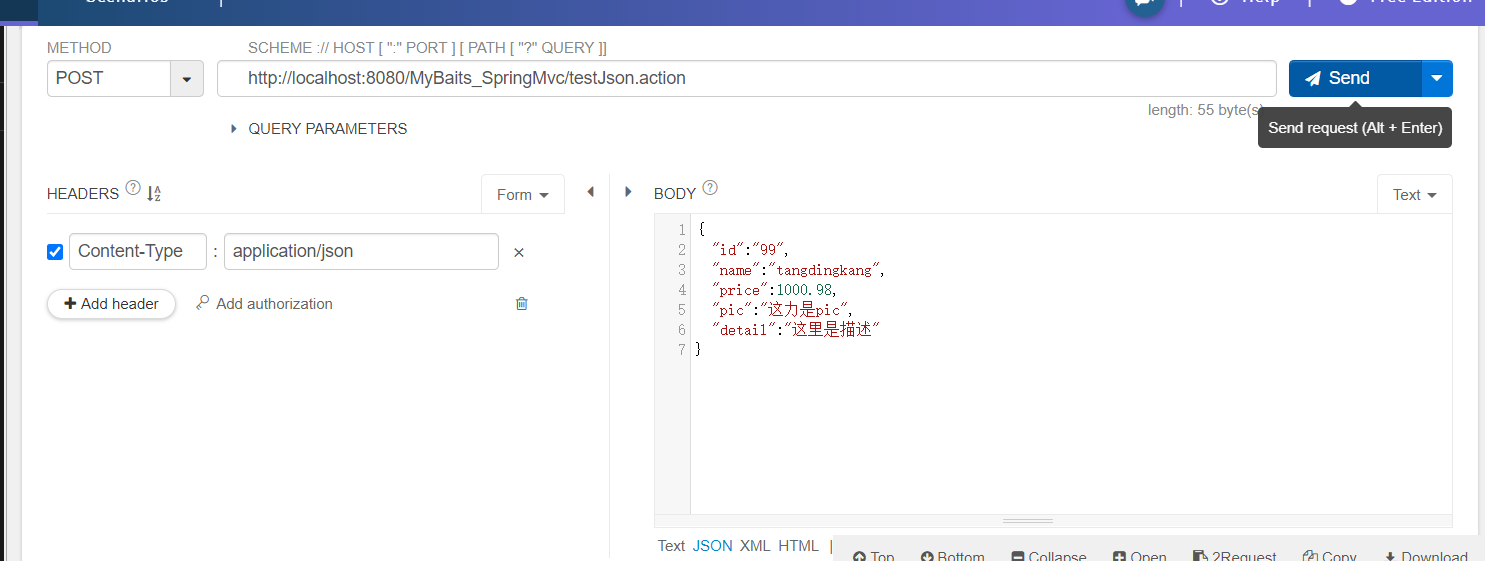Open the Send button dropdown arrow
Viewport: 1485px width, 561px height.
[x=1437, y=78]
